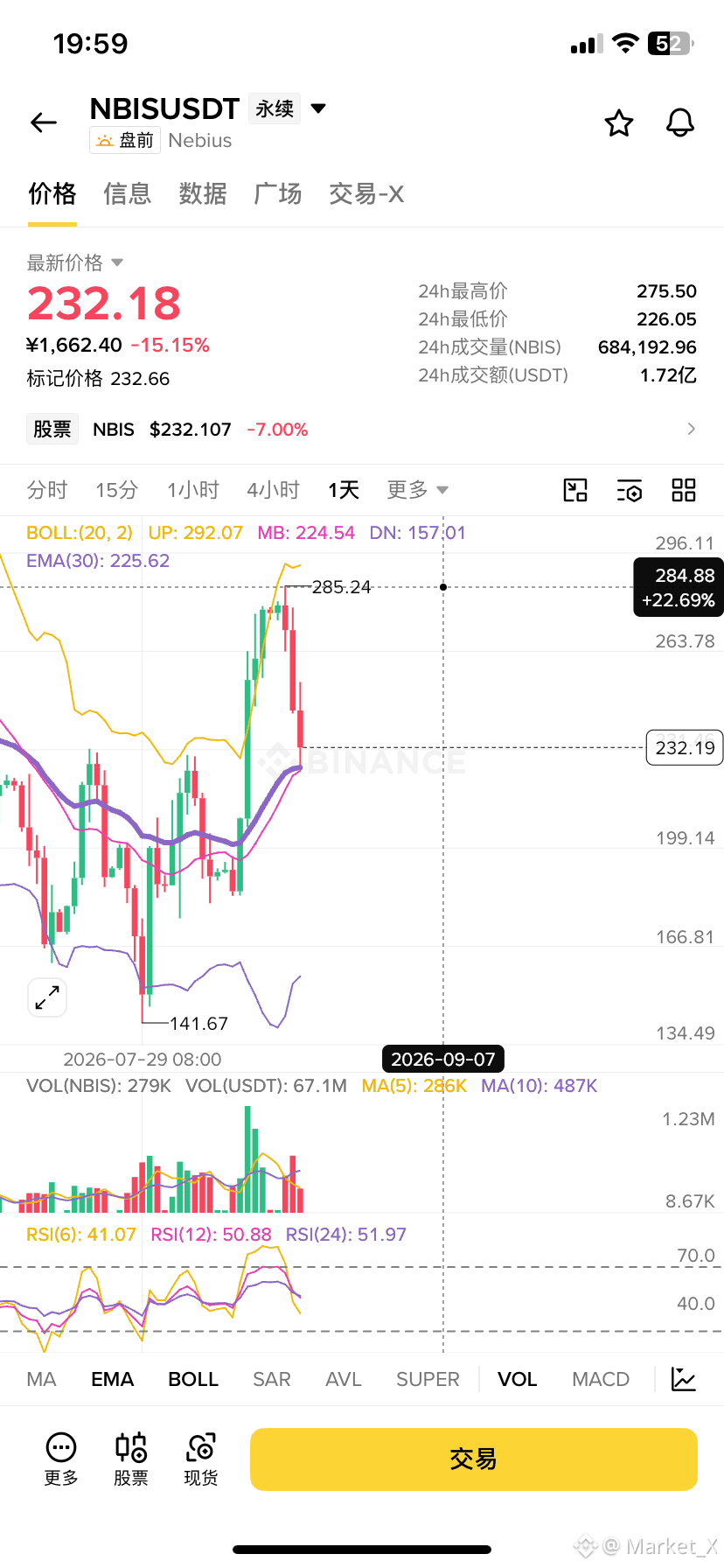Tap the RSI(6): 41.07 legend
The height and width of the screenshot is (1568, 724).
81,1234
